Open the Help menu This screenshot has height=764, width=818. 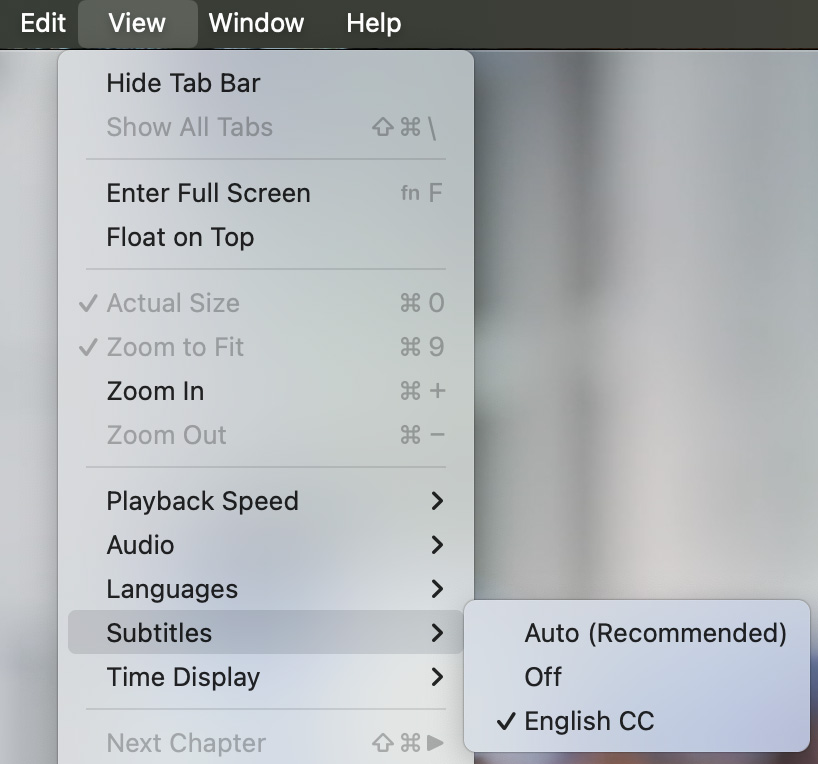pyautogui.click(x=373, y=23)
